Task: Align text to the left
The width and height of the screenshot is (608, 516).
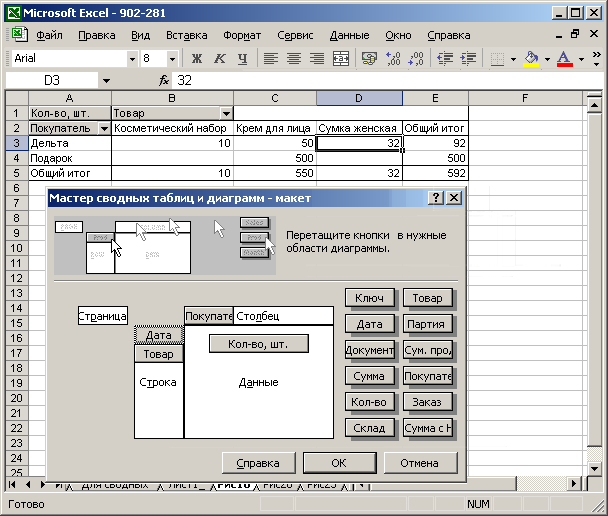Action: (x=271, y=59)
